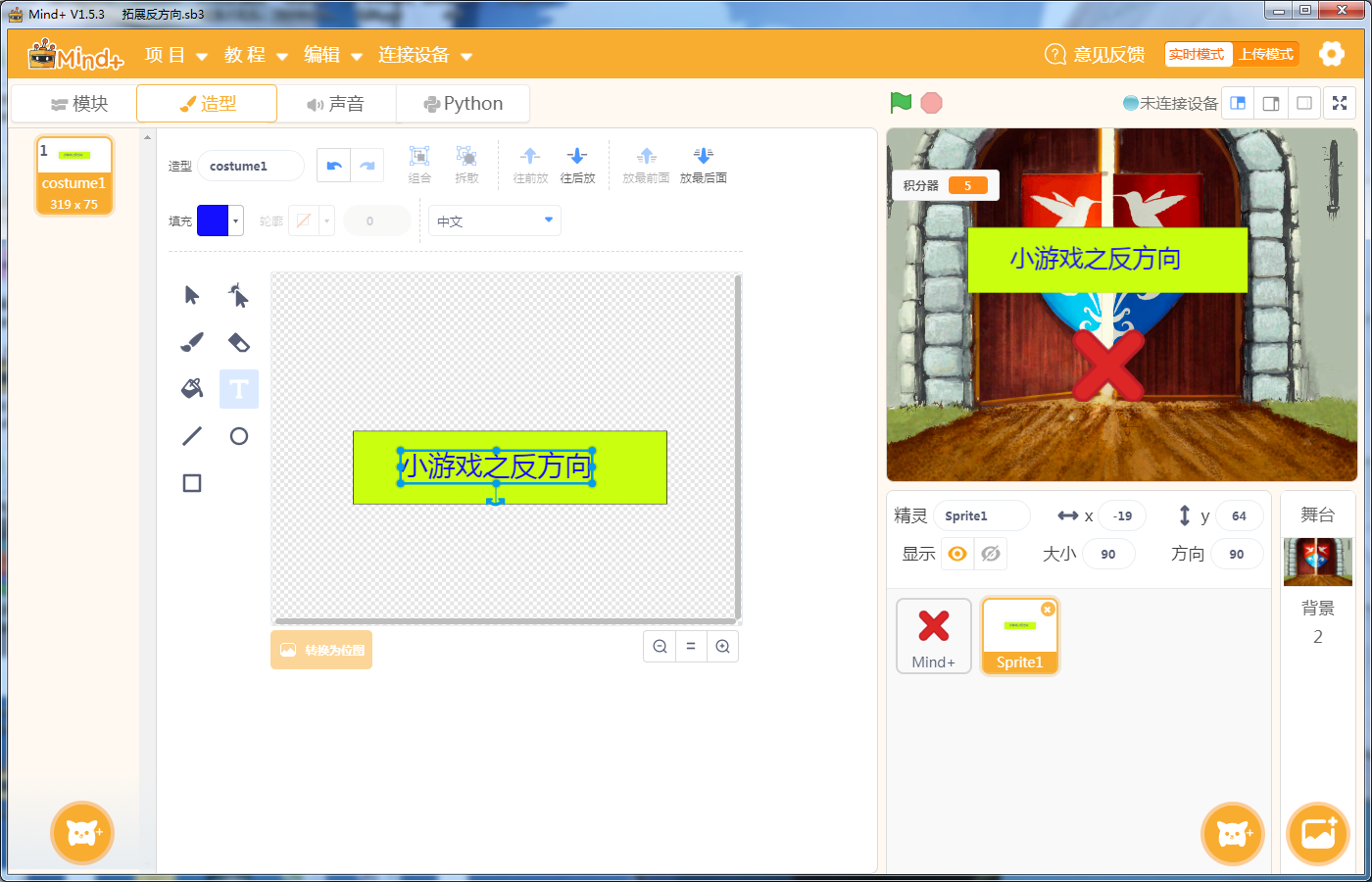Open the 项目 menu
This screenshot has width=1372, height=882.
point(175,55)
